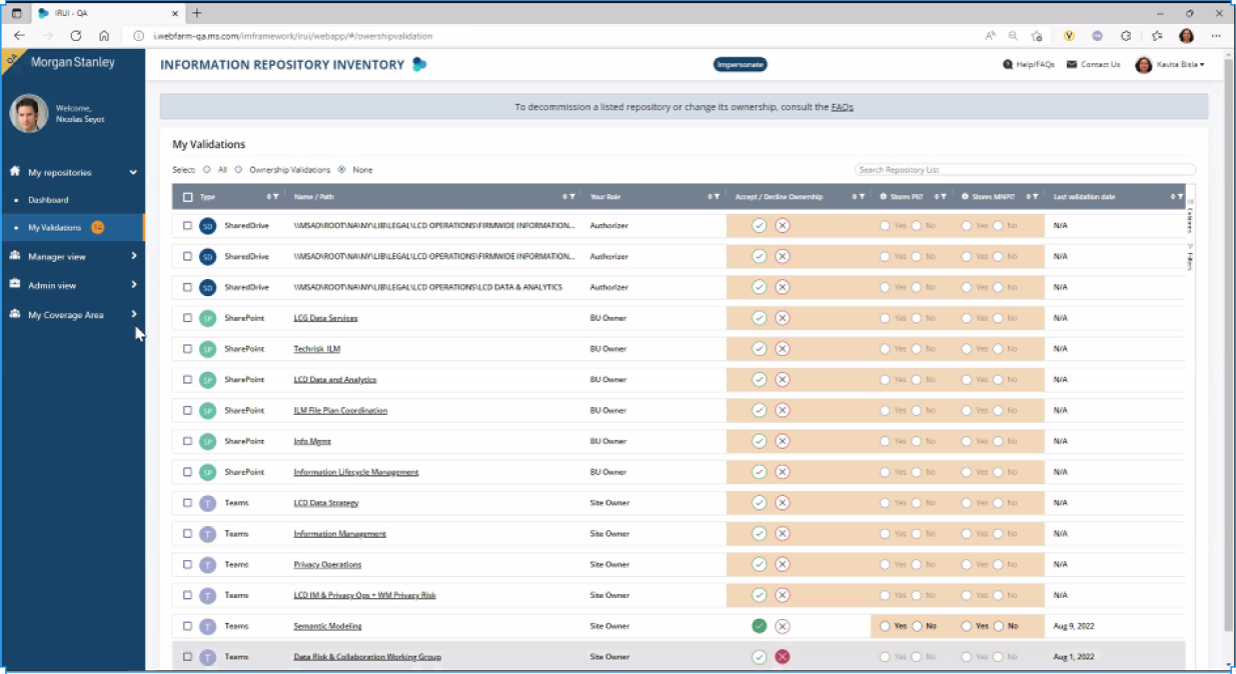Open the Columns side panel tab
Image resolution: width=1236 pixels, height=674 pixels.
coord(1190,215)
